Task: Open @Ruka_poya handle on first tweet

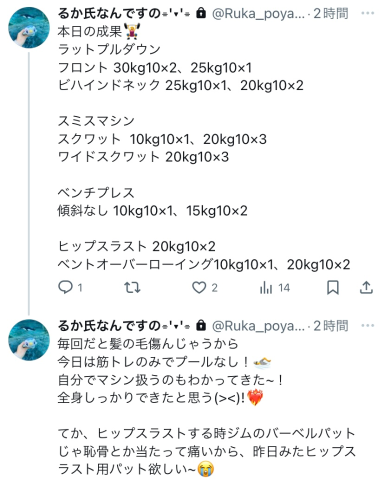Action: pyautogui.click(x=258, y=14)
